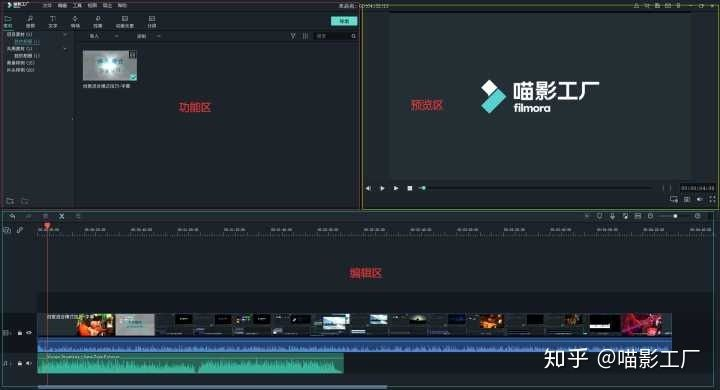720x390 pixels.
Task: Open the Media tab in the top toolbar
Action: click(8, 22)
